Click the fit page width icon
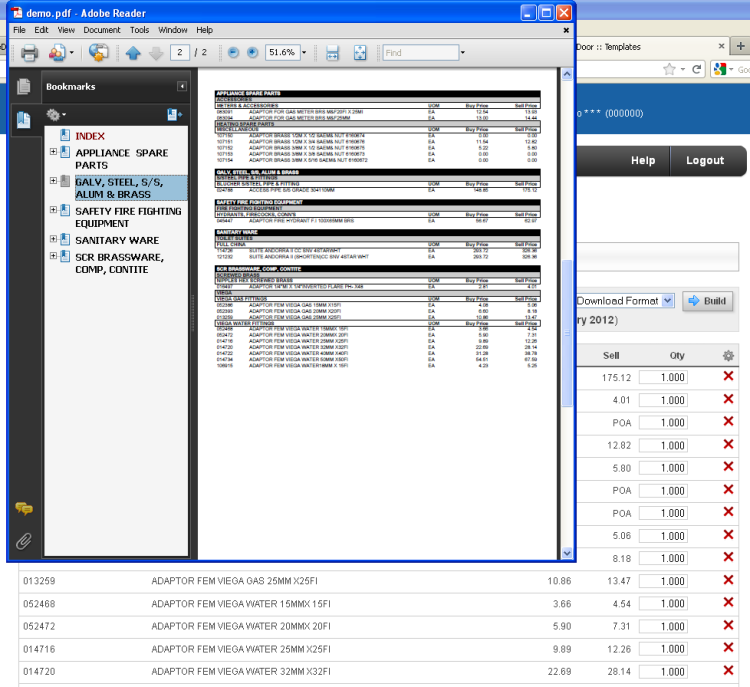Screen dimensions: 750x687 tap(333, 52)
